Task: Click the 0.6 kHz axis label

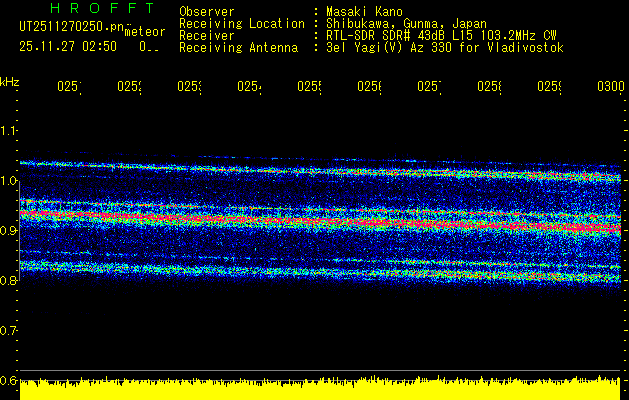Action: pos(8,380)
